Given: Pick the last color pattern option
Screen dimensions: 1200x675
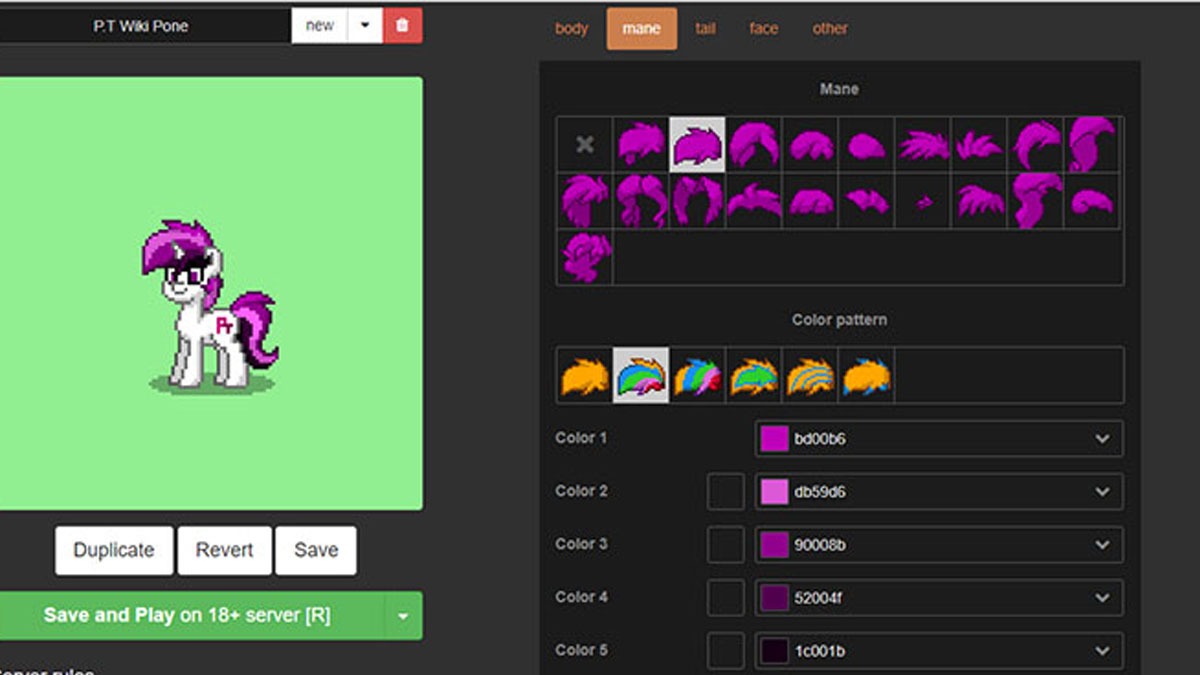Looking at the screenshot, I should 866,375.
